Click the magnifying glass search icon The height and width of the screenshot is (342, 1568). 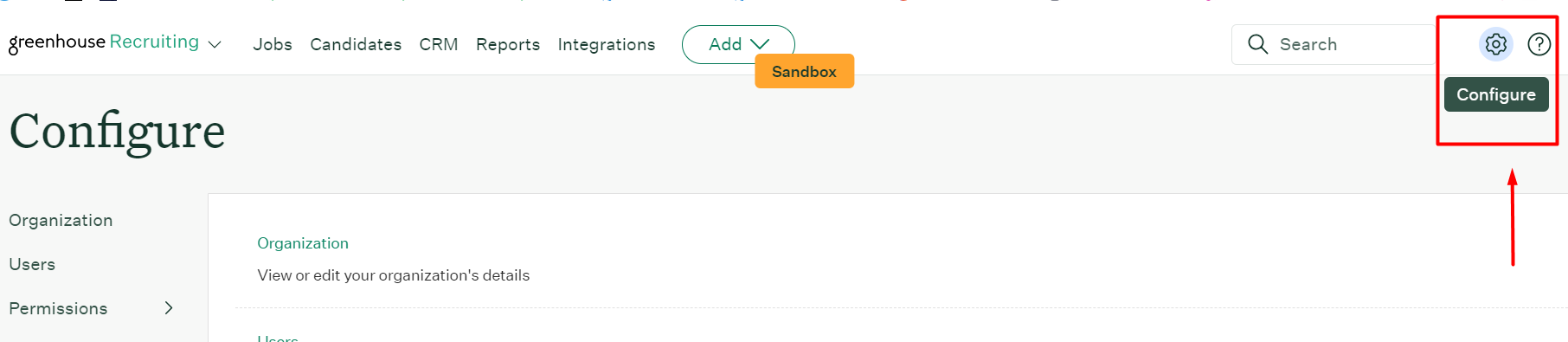coord(1257,44)
